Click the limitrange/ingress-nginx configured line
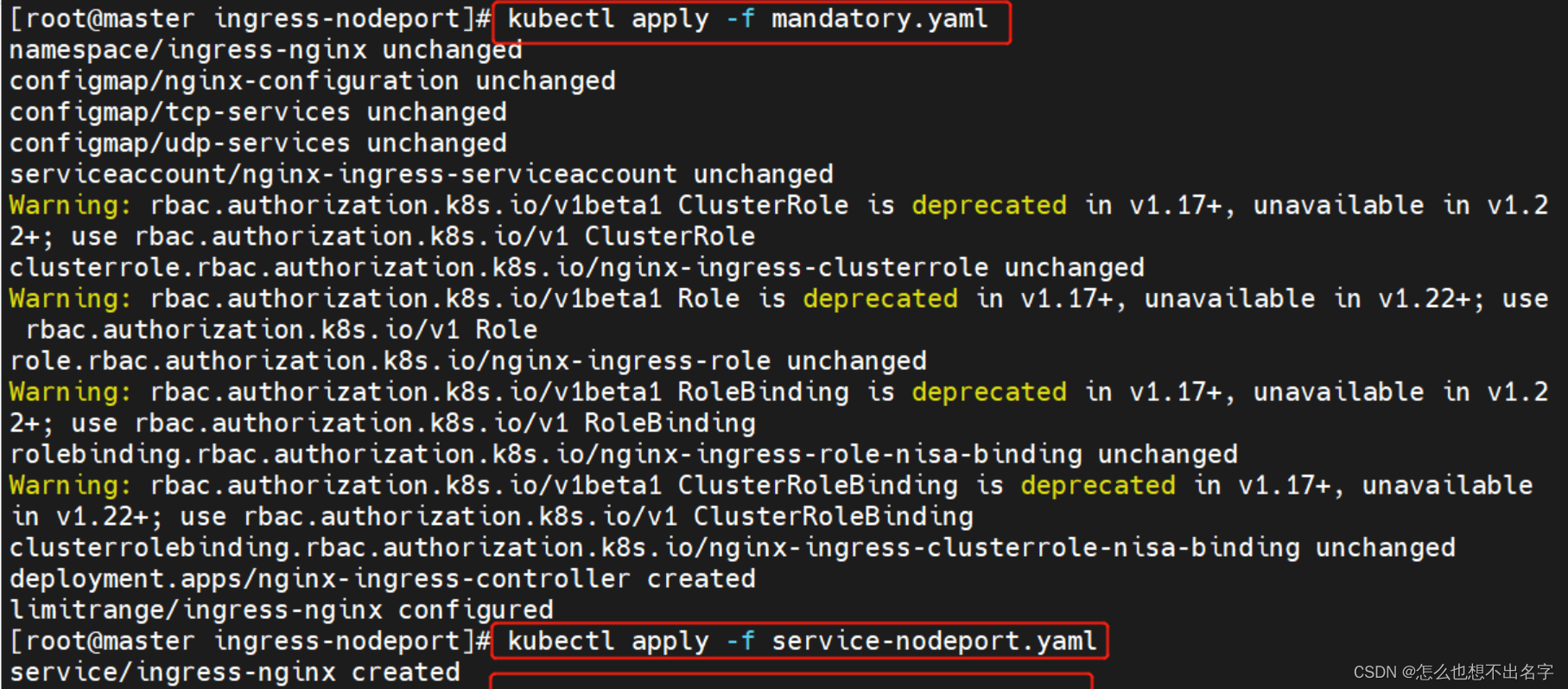 point(282,610)
